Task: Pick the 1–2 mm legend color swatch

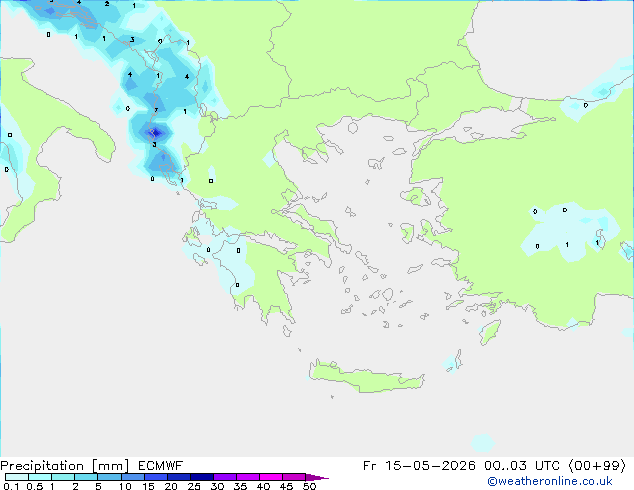Action: pos(63,477)
